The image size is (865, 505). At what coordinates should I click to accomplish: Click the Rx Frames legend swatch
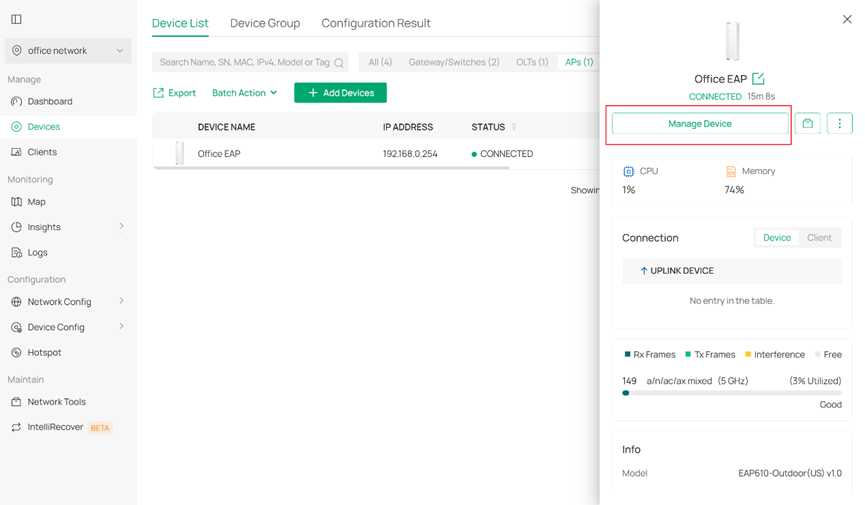click(627, 354)
